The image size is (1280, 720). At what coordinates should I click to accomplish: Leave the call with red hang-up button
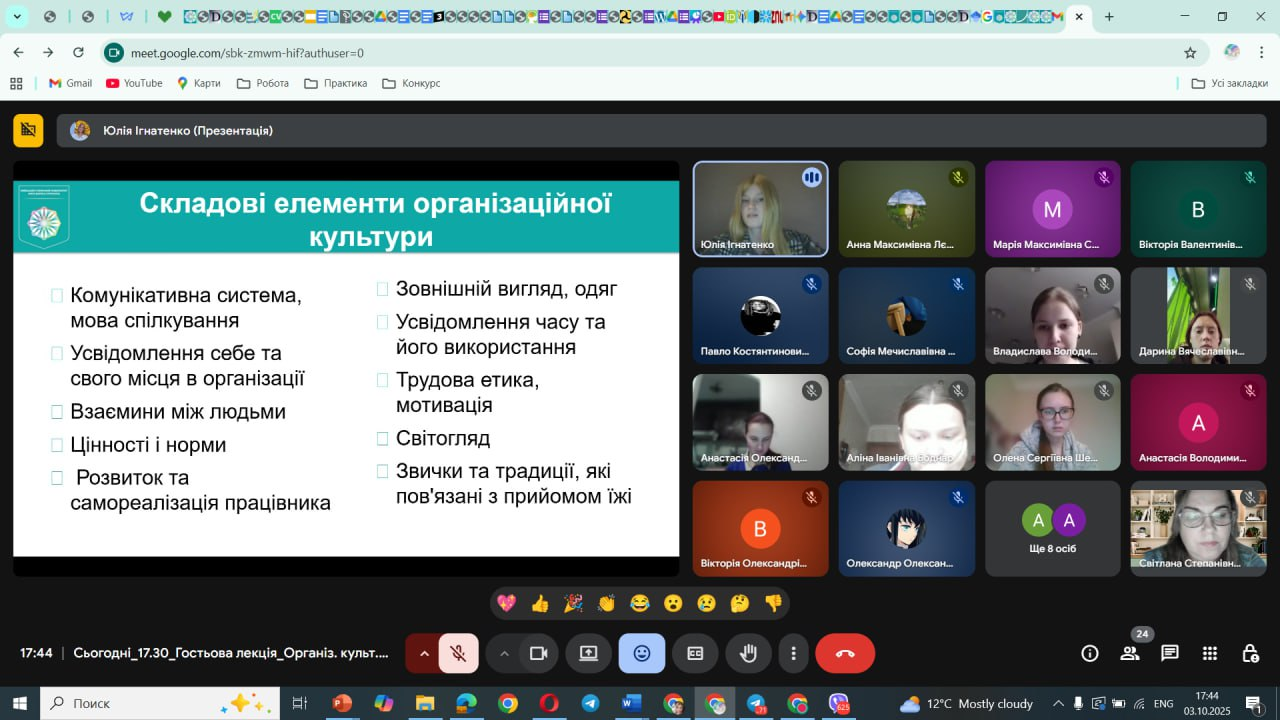pos(845,654)
